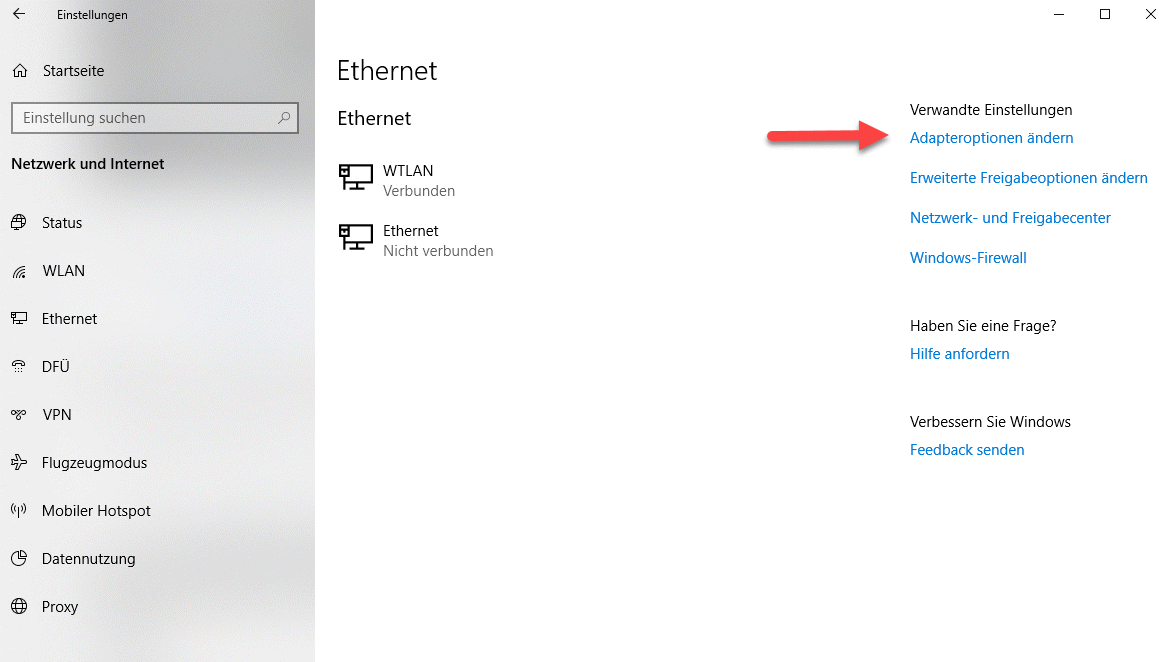1172x662 pixels.
Task: Click the VPN icon in sidebar
Action: click(x=19, y=415)
